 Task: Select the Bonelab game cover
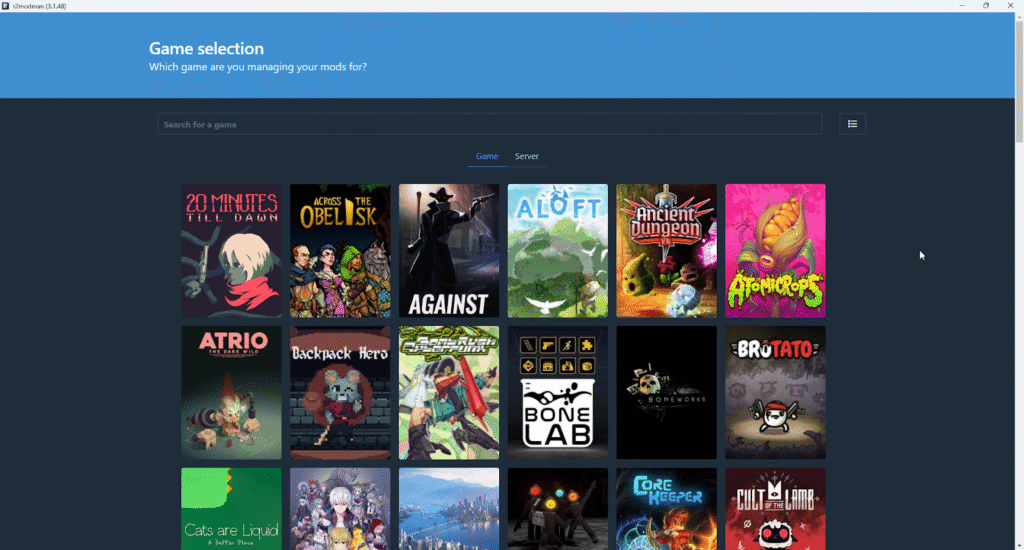pos(557,393)
